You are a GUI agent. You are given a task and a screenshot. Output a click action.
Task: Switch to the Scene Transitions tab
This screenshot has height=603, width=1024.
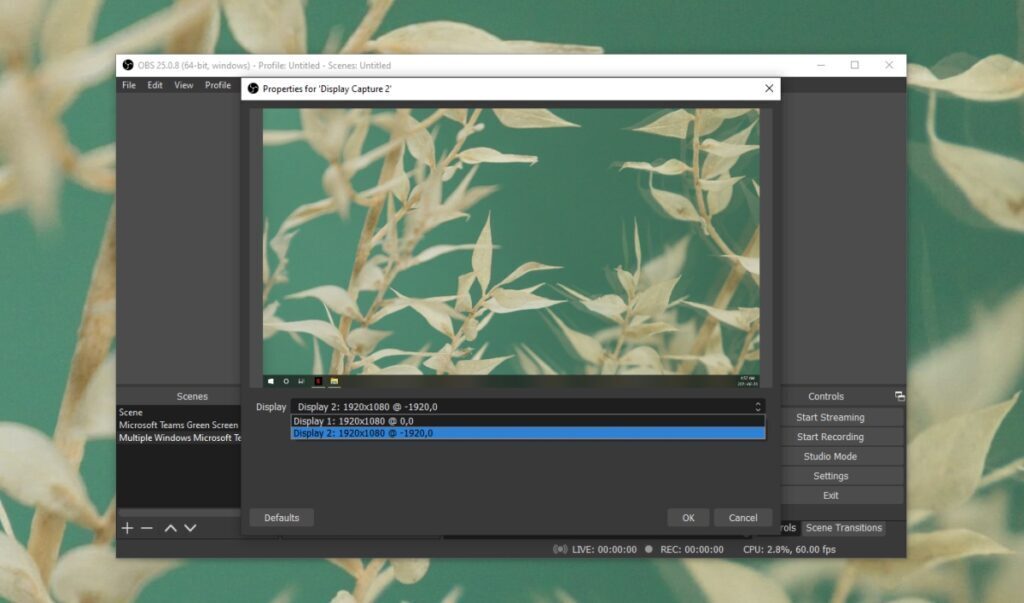point(844,528)
